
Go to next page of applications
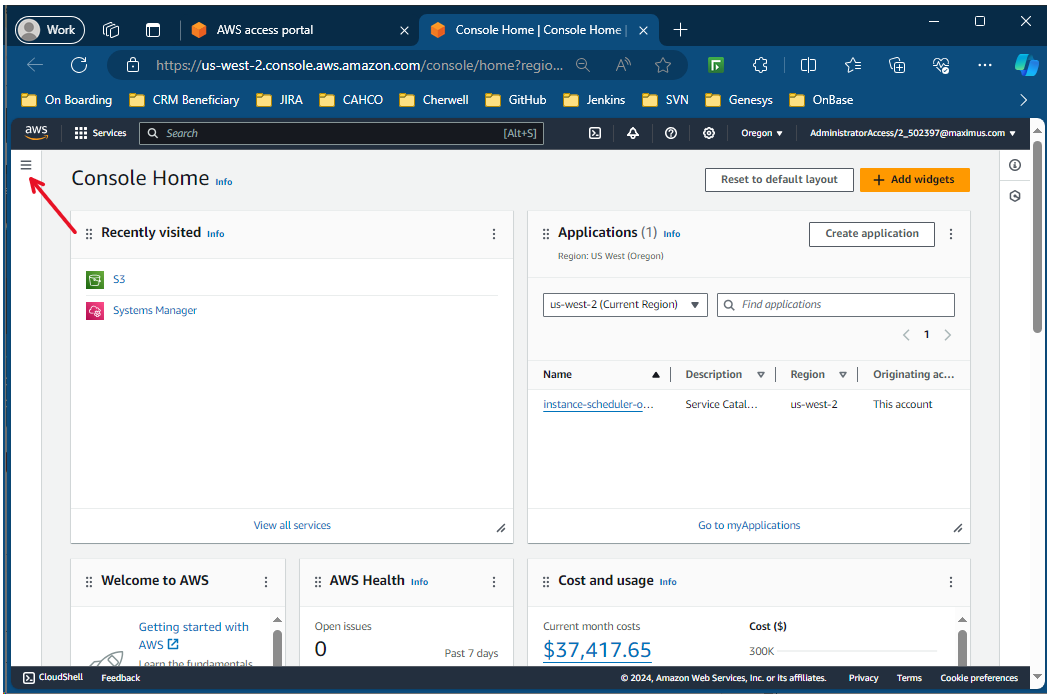tap(947, 335)
